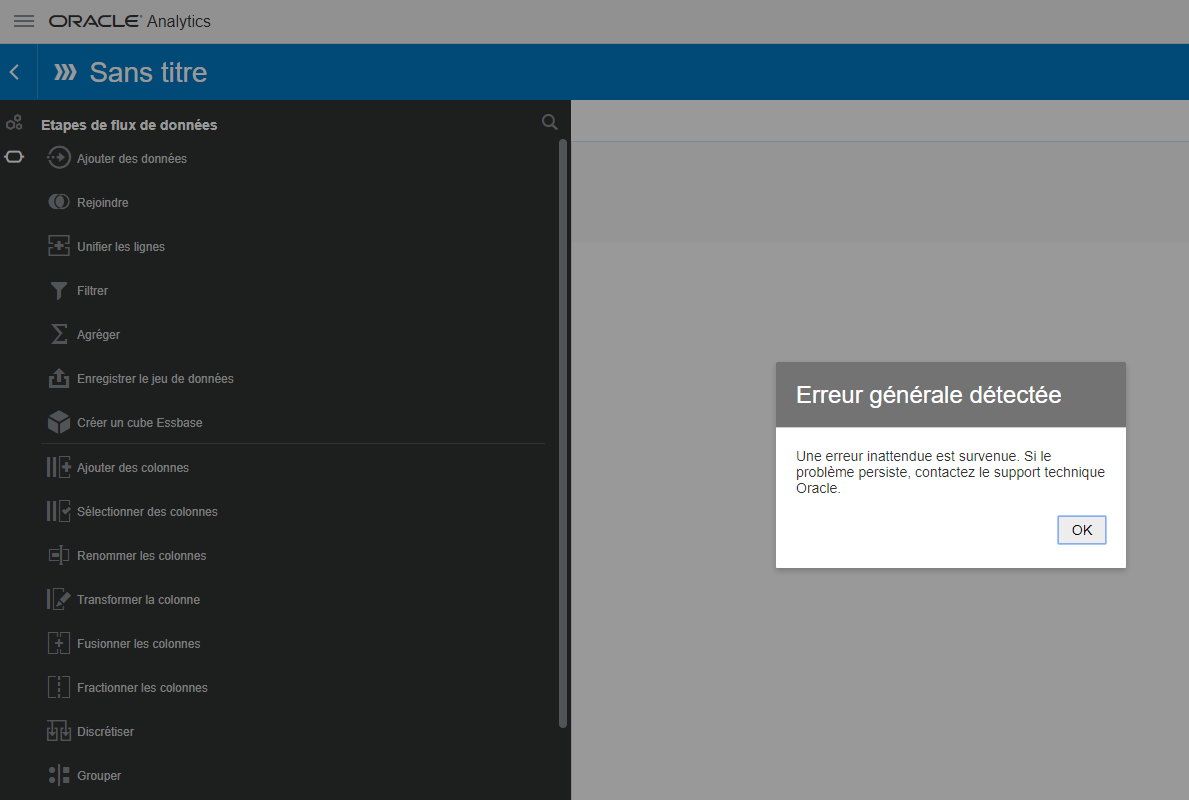Click the Fractionner les colonnes icon
The image size is (1189, 800).
pyautogui.click(x=58, y=687)
